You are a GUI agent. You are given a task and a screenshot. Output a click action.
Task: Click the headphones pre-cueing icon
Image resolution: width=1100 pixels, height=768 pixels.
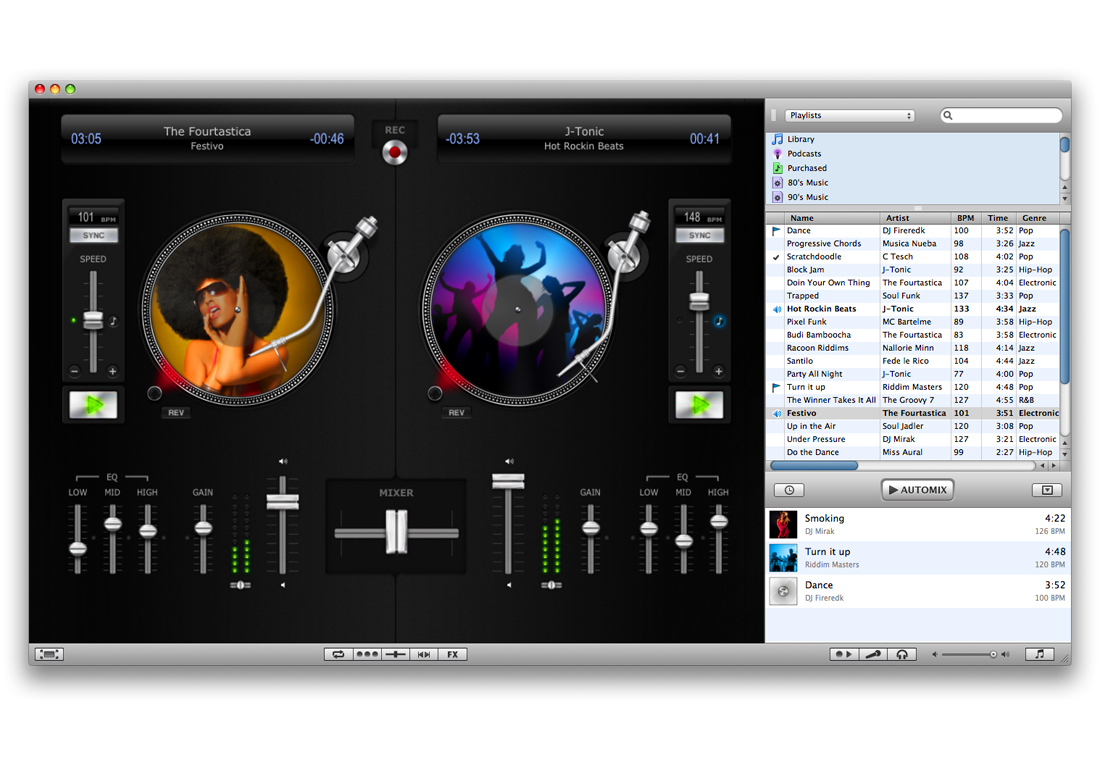[902, 654]
